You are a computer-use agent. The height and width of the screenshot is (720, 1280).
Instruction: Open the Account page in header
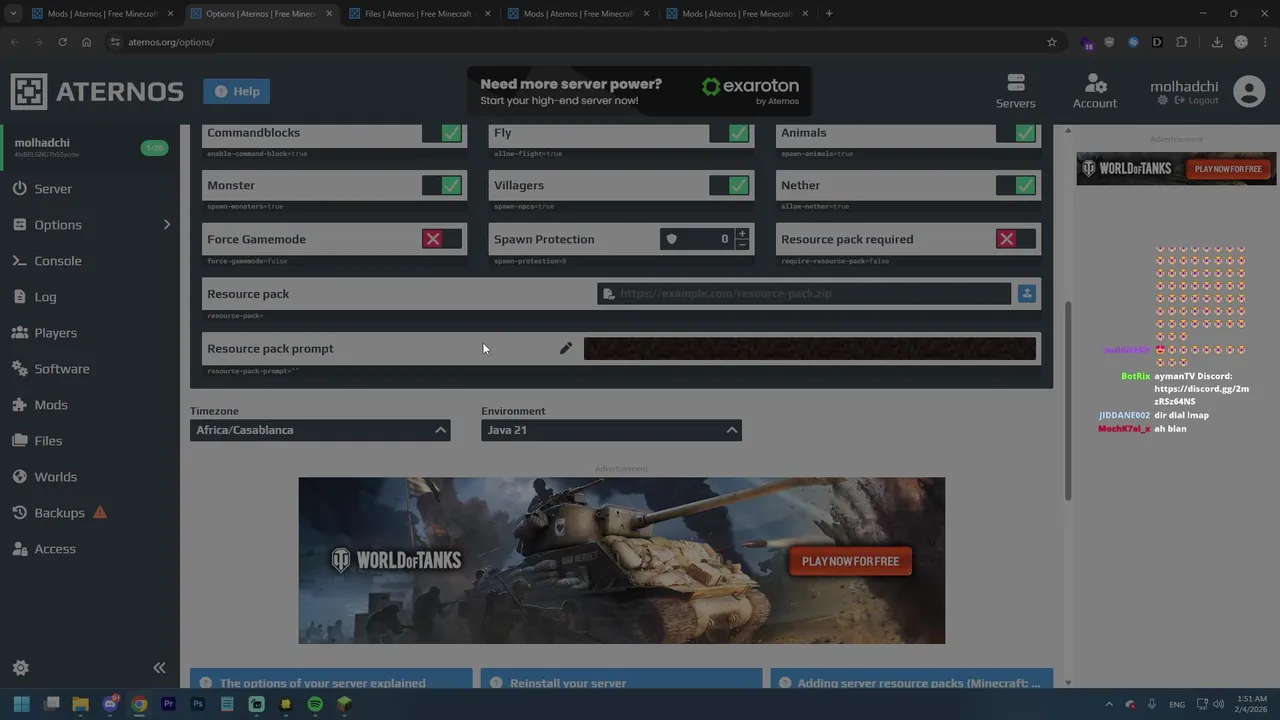[1094, 91]
